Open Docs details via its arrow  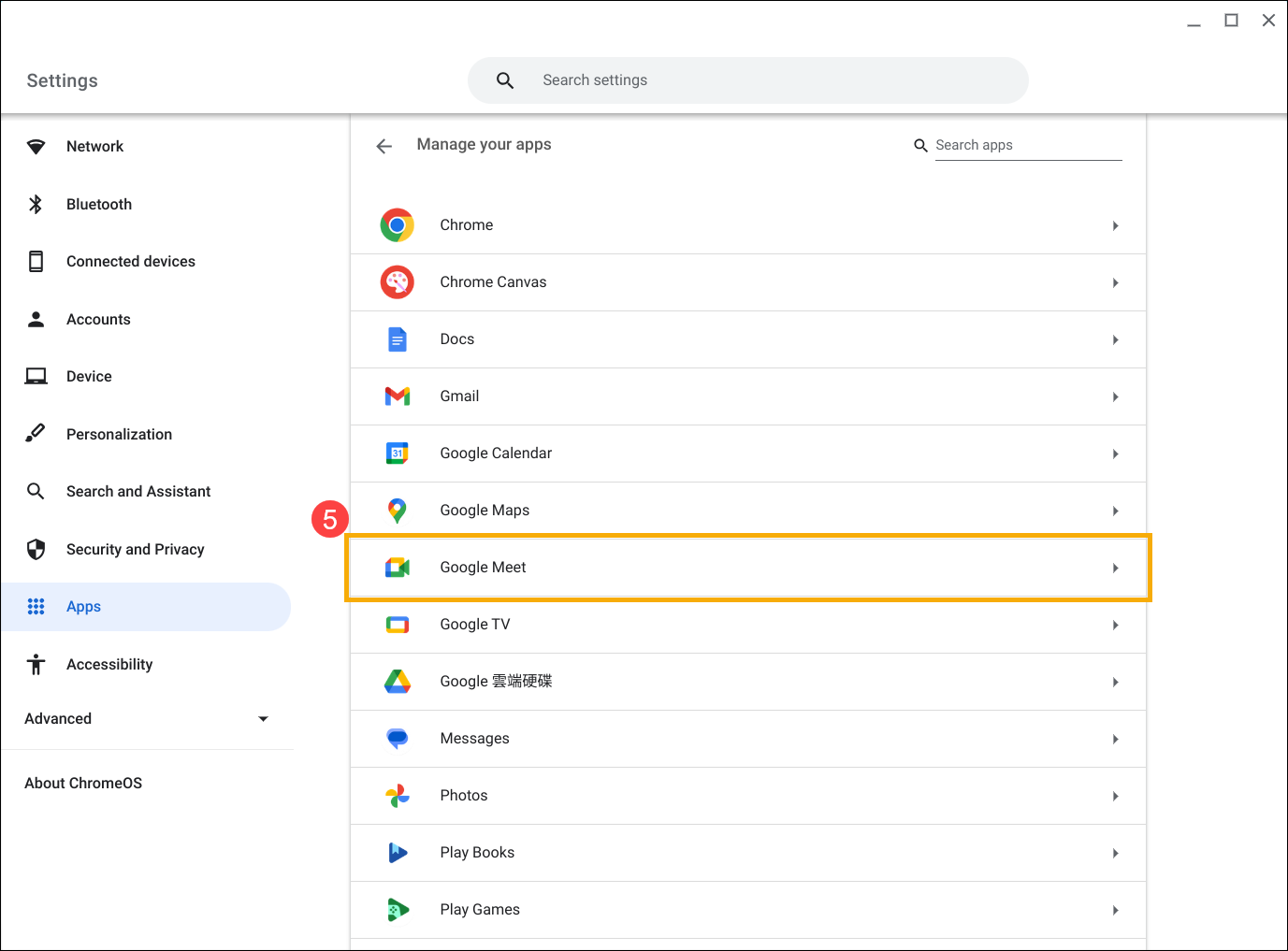click(1116, 340)
